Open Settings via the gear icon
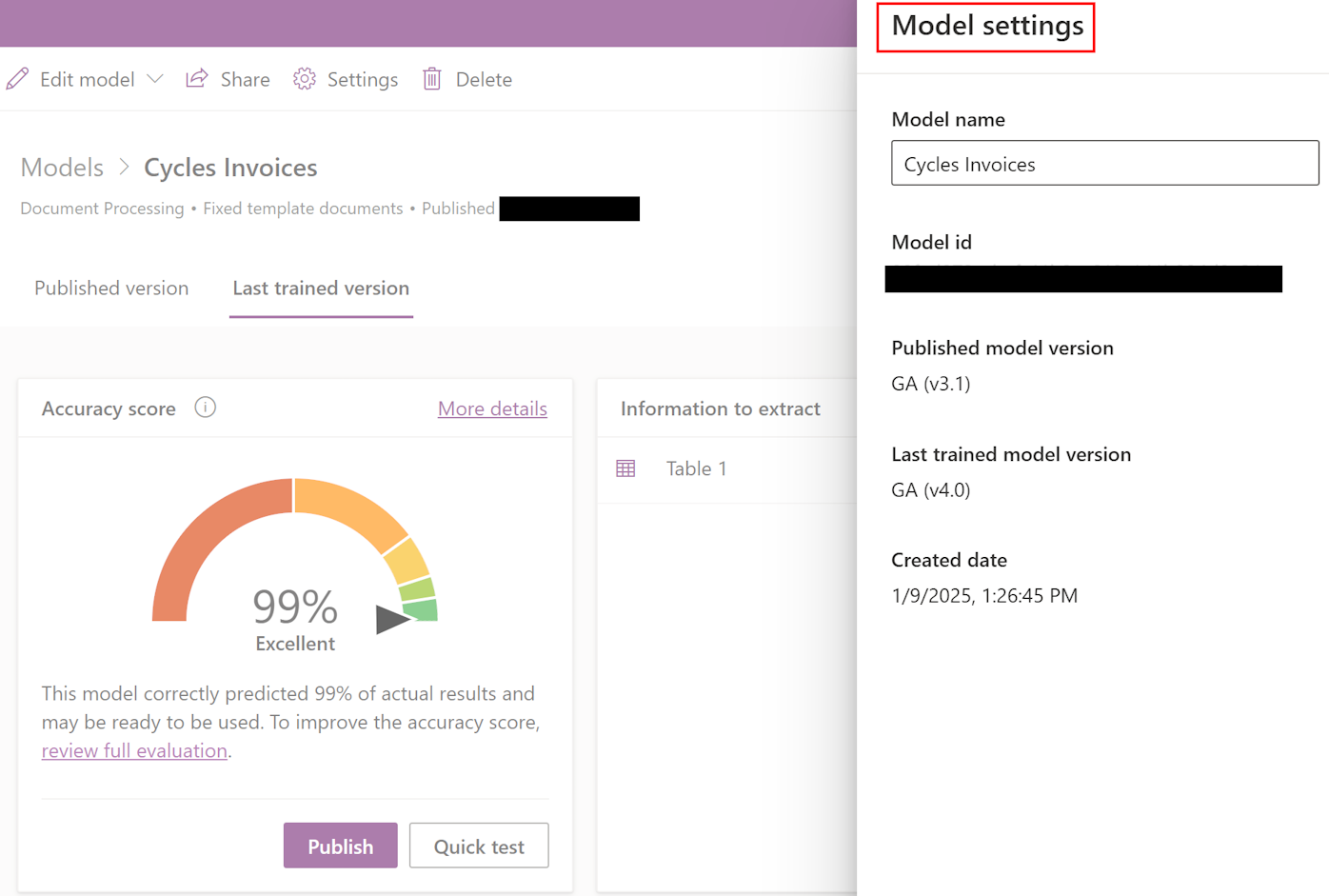 pos(303,79)
